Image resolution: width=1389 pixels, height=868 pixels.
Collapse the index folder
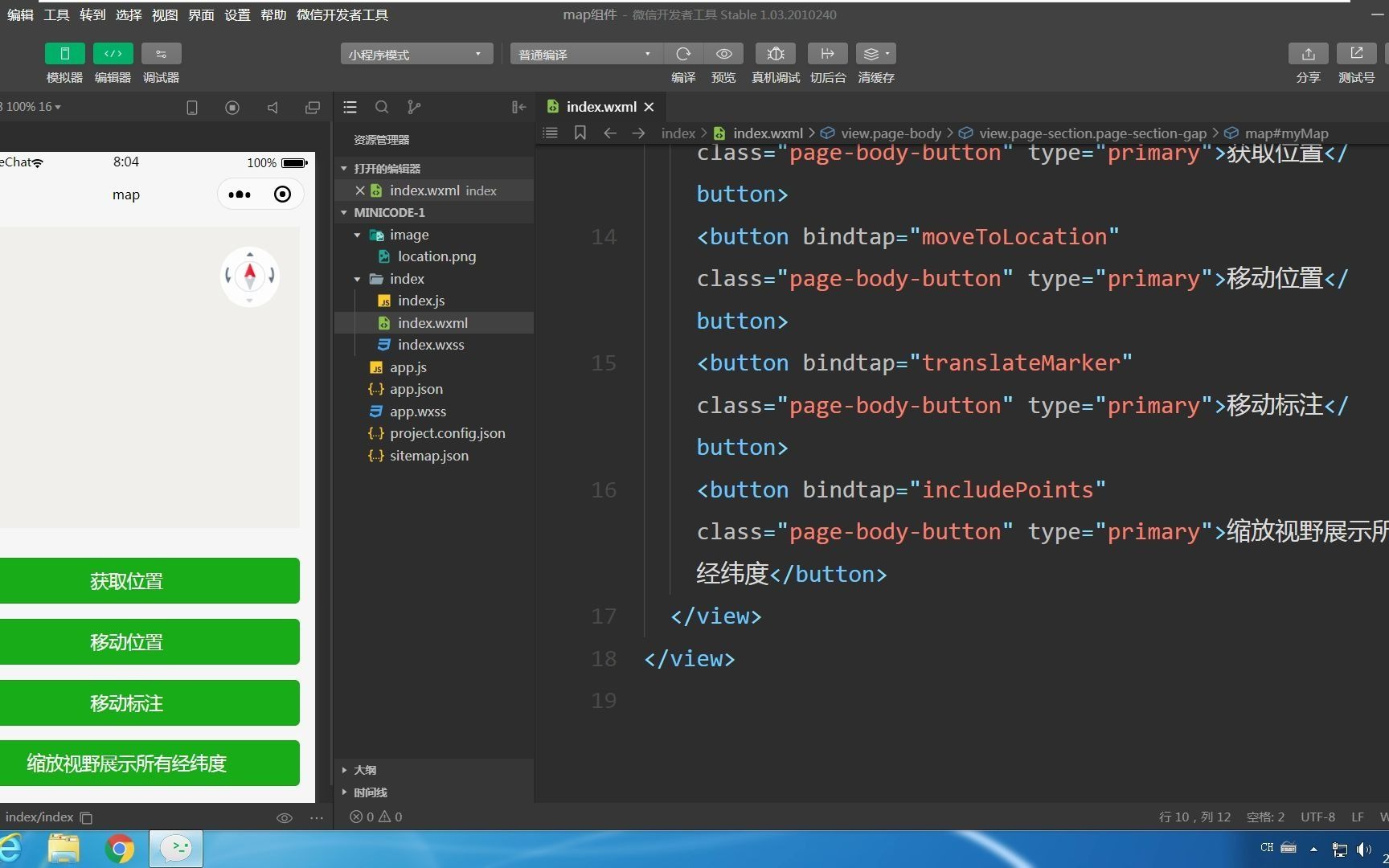point(434,279)
